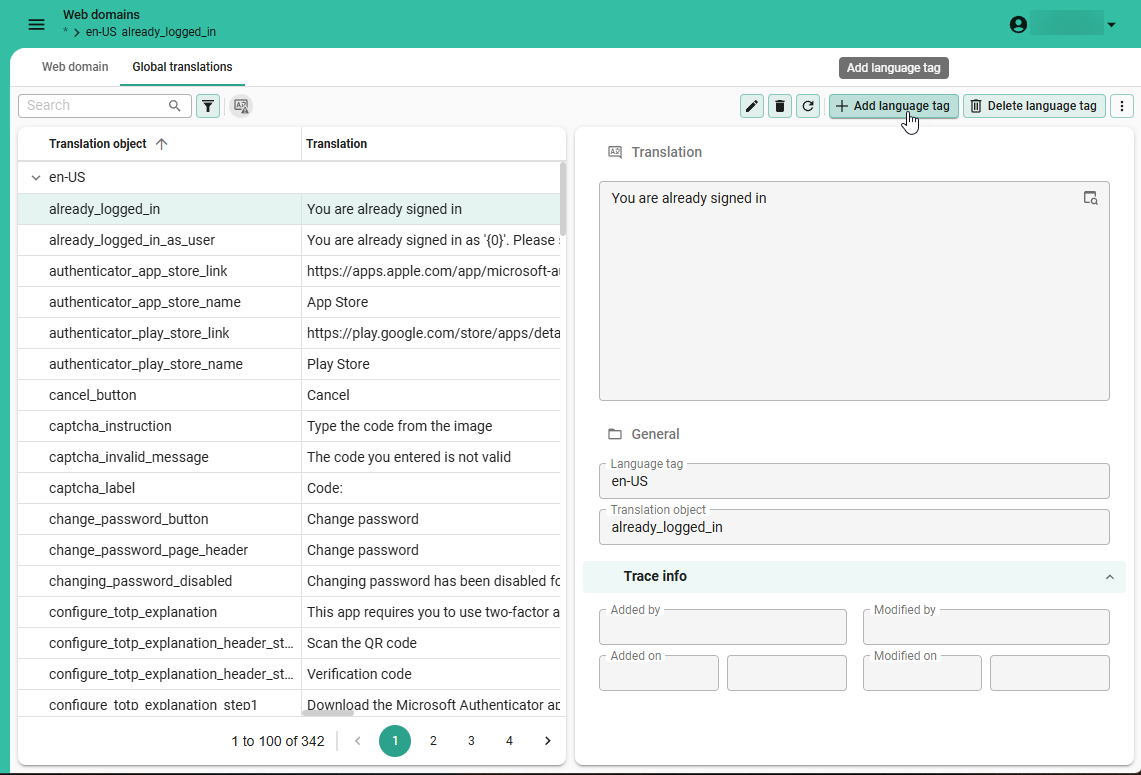Click the filter icon next to search

(208, 106)
